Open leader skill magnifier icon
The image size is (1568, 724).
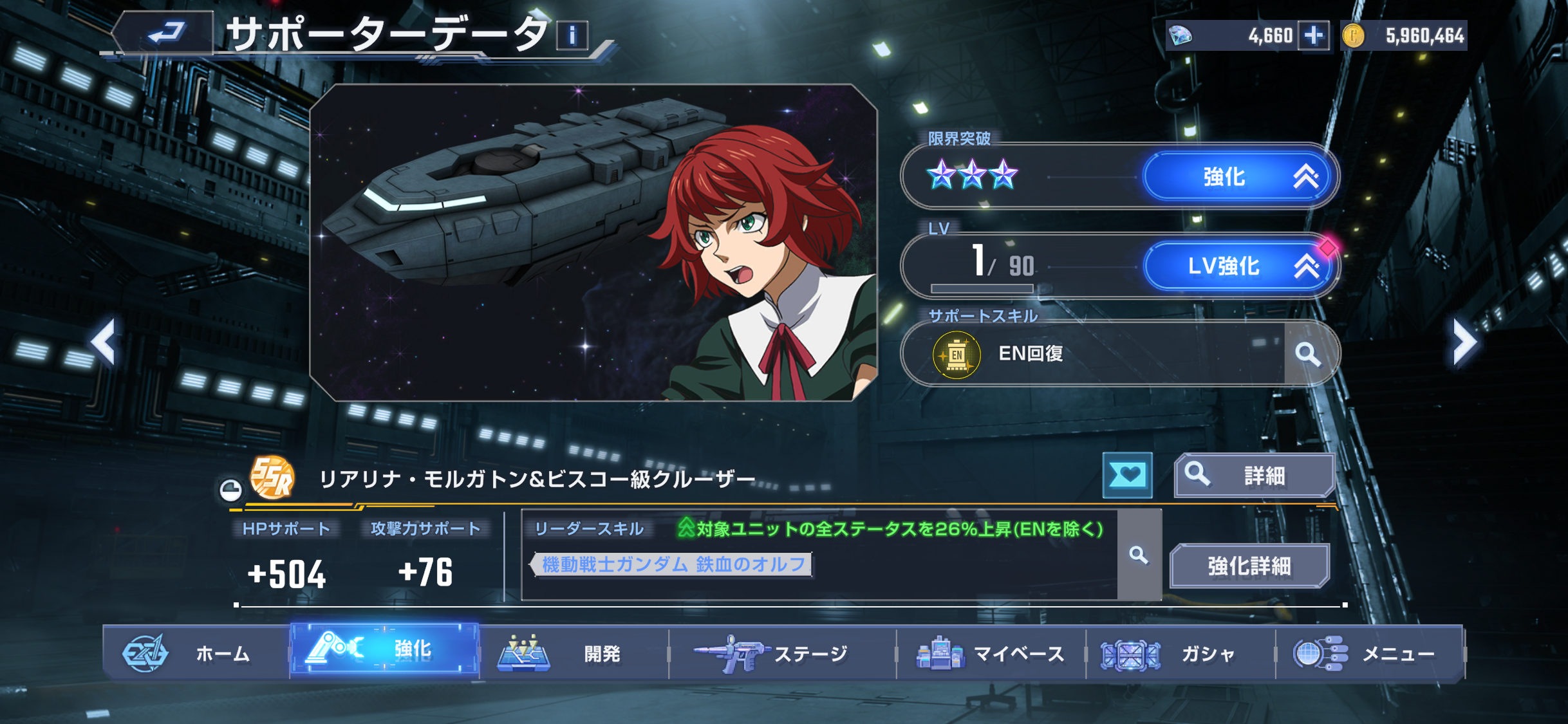point(1139,555)
